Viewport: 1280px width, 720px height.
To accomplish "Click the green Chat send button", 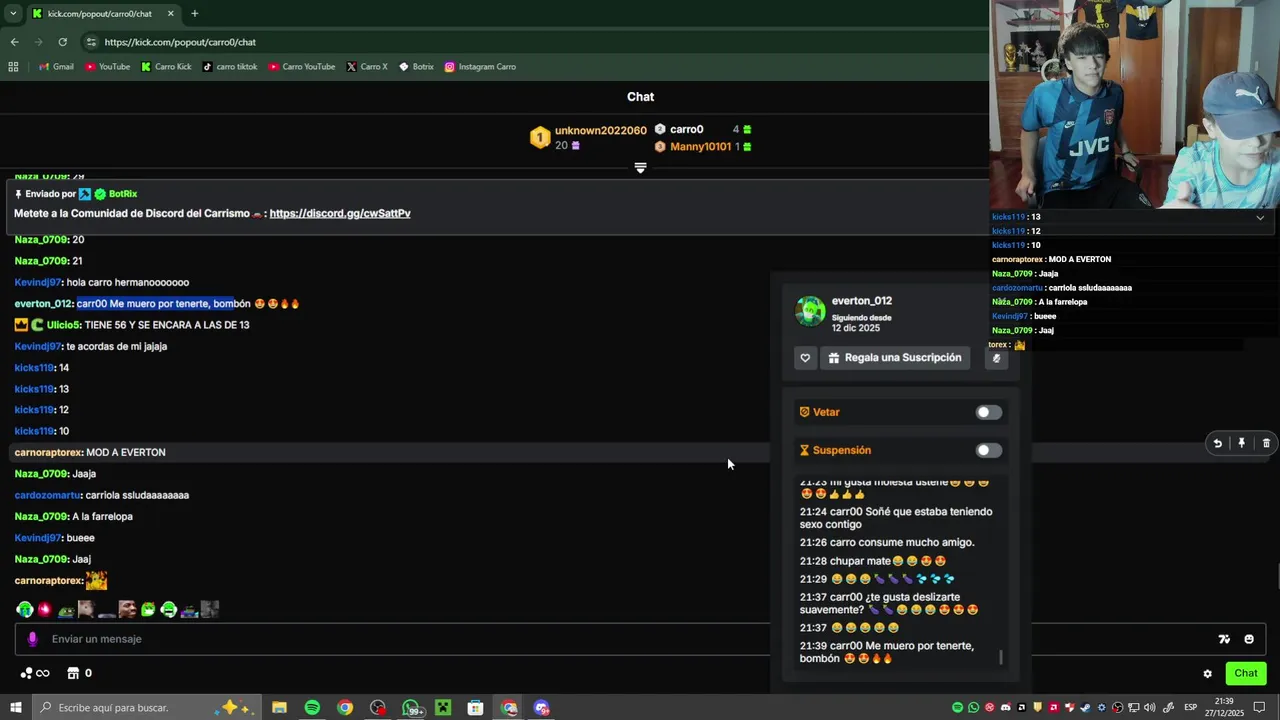I will pyautogui.click(x=1245, y=673).
